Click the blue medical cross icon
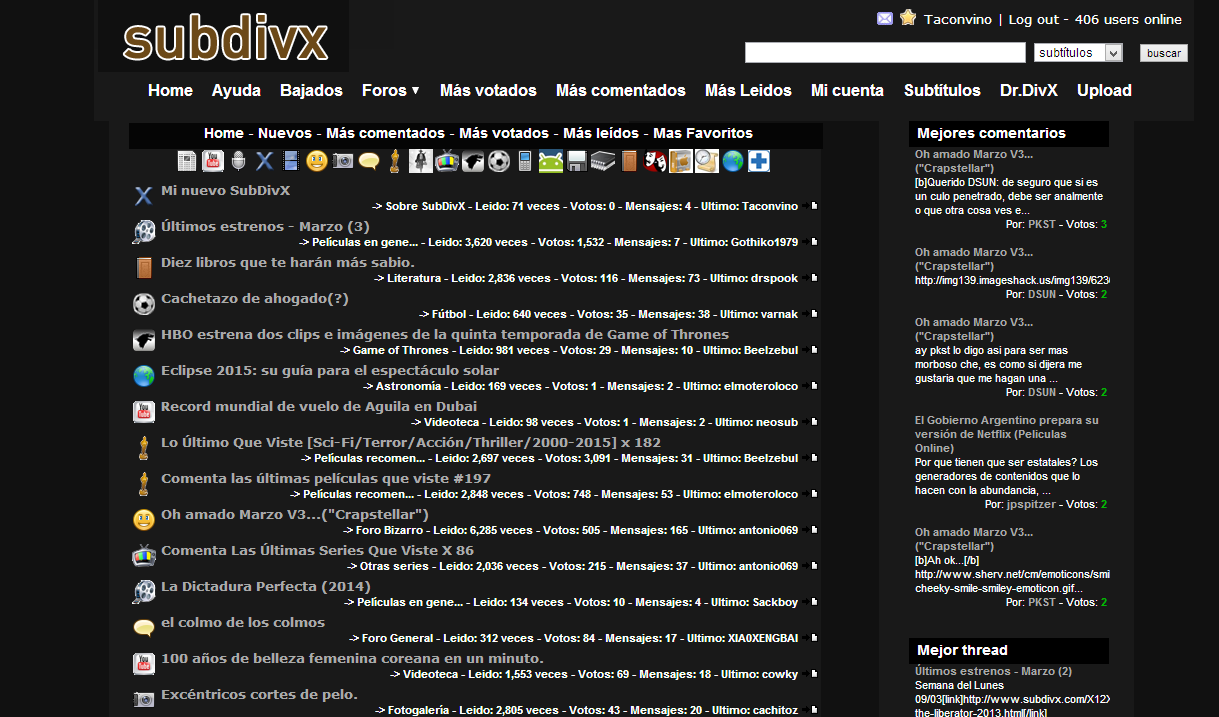The width and height of the screenshot is (1219, 717). click(x=758, y=160)
